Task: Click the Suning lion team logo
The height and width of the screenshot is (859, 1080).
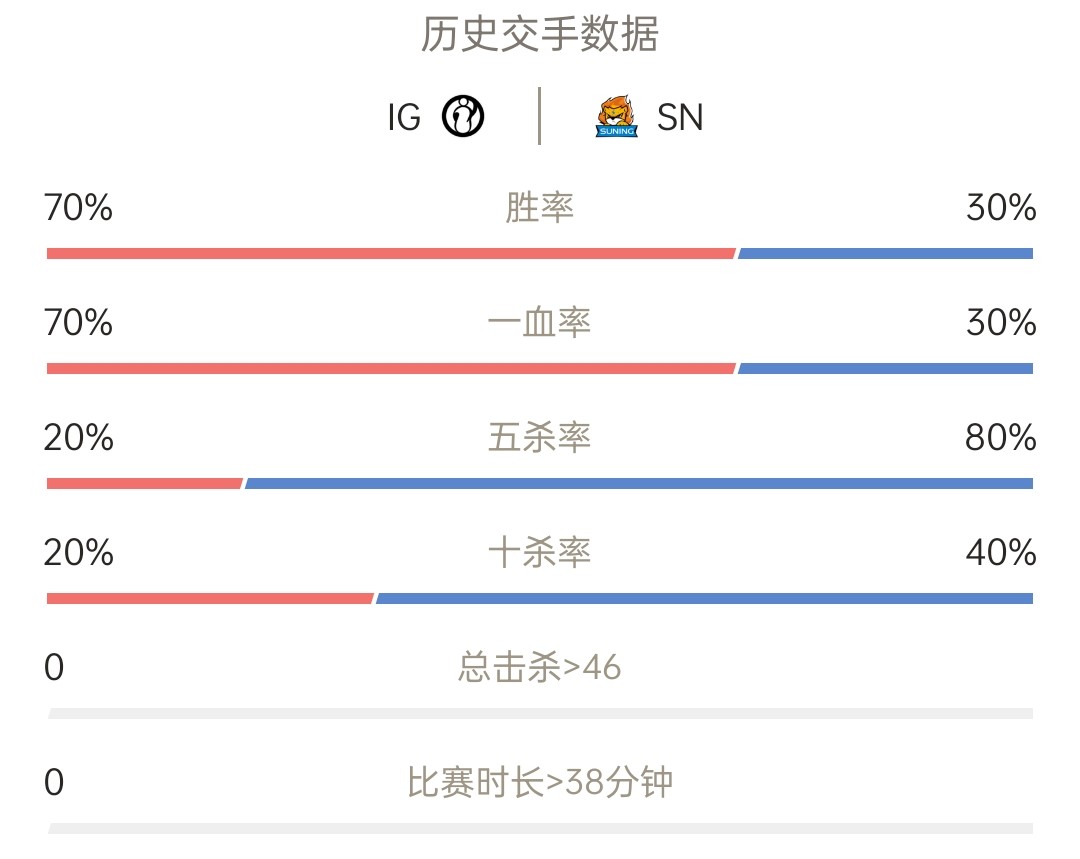Action: click(616, 116)
